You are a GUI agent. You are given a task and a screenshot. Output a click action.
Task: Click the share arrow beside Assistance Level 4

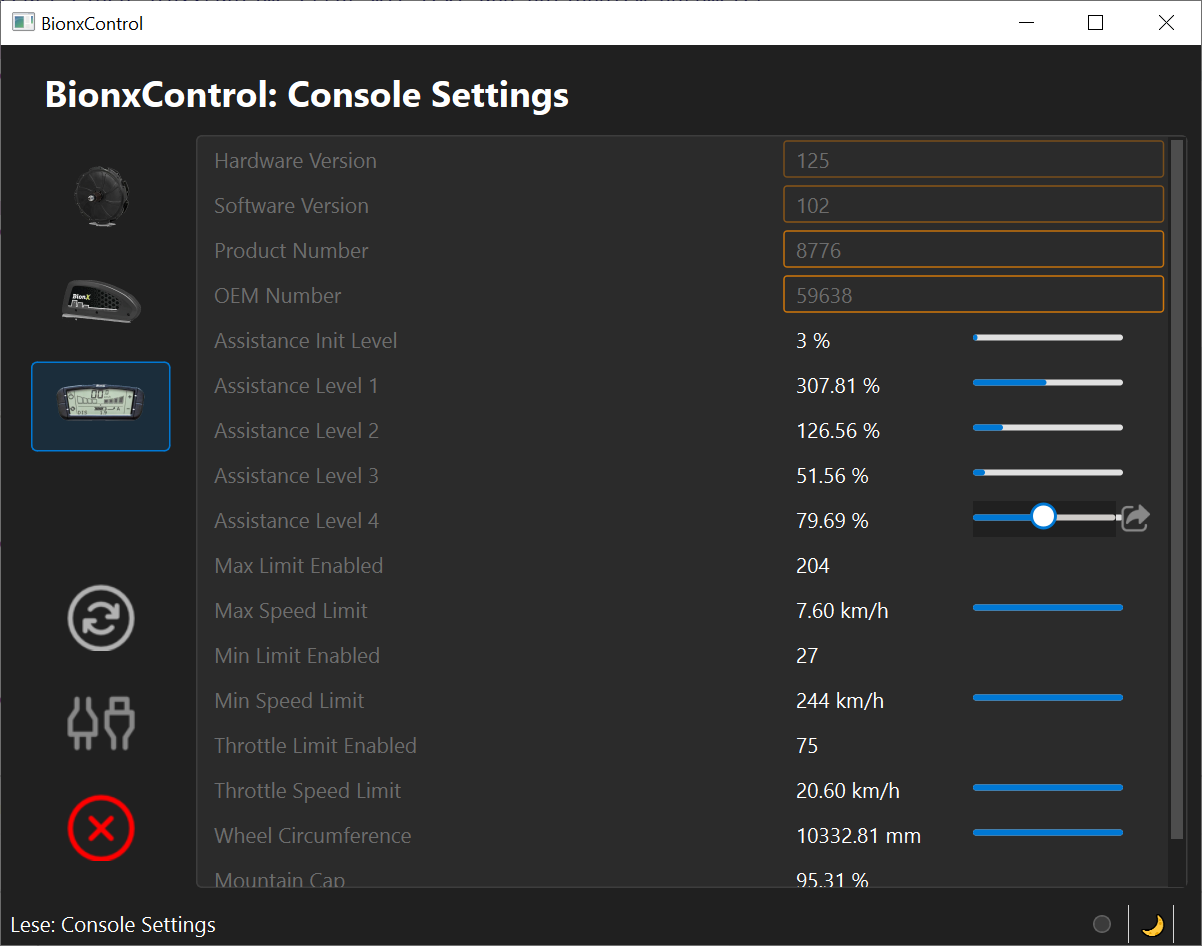[x=1135, y=518]
